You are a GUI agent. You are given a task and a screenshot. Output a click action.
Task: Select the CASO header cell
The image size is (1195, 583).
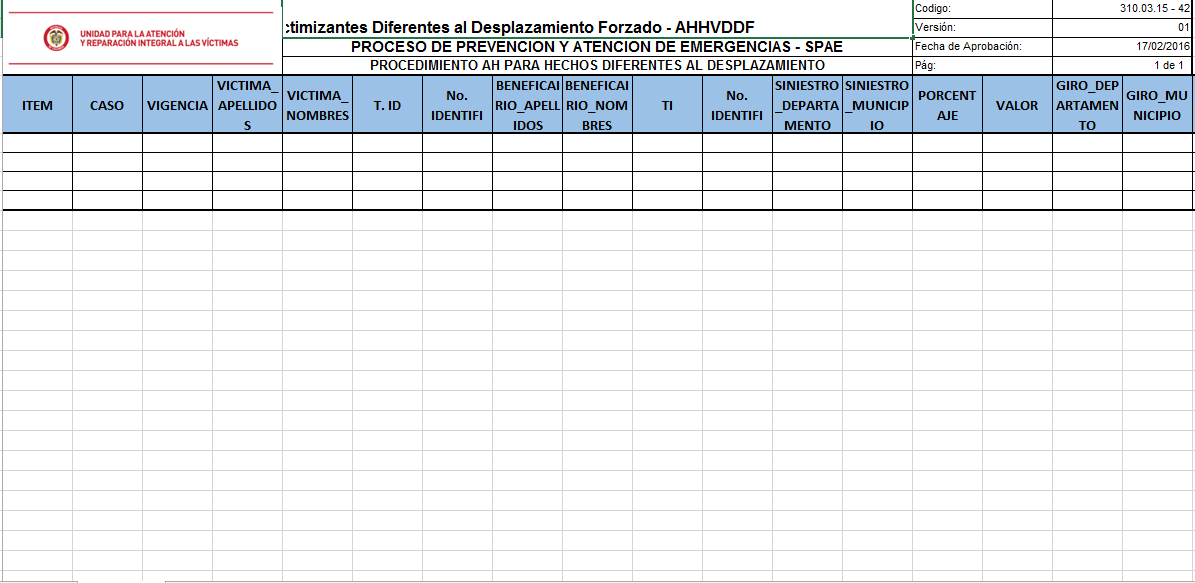(107, 105)
